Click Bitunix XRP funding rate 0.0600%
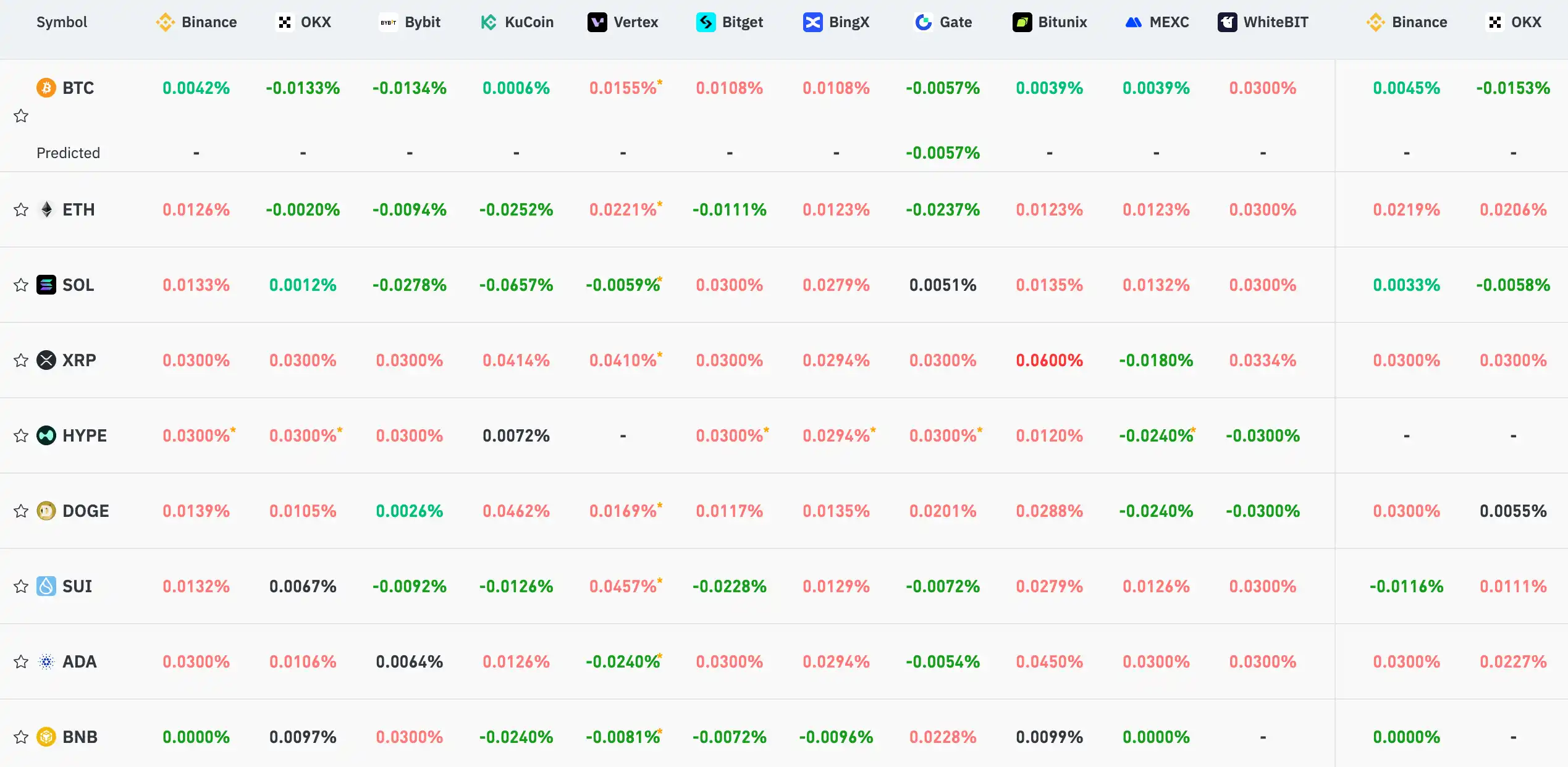The height and width of the screenshot is (767, 1568). (x=1049, y=361)
